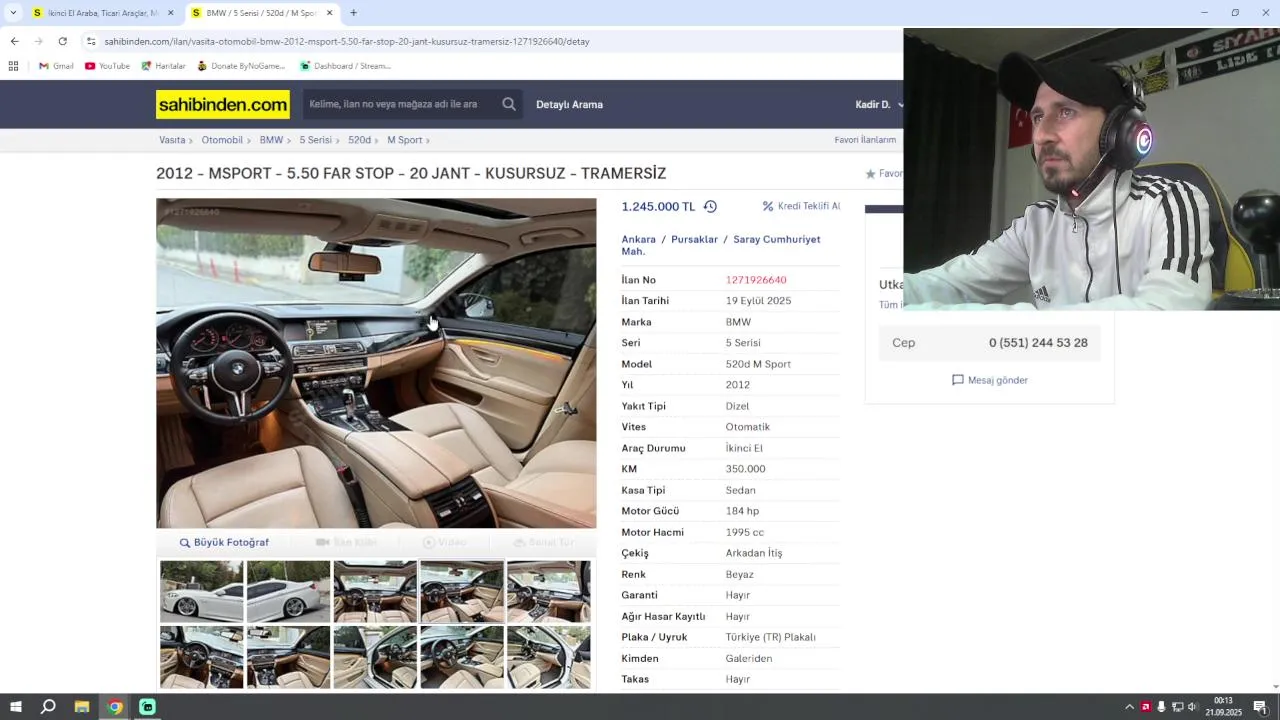Click the network tray icon
Image resolution: width=1280 pixels, height=720 pixels.
[x=1177, y=707]
